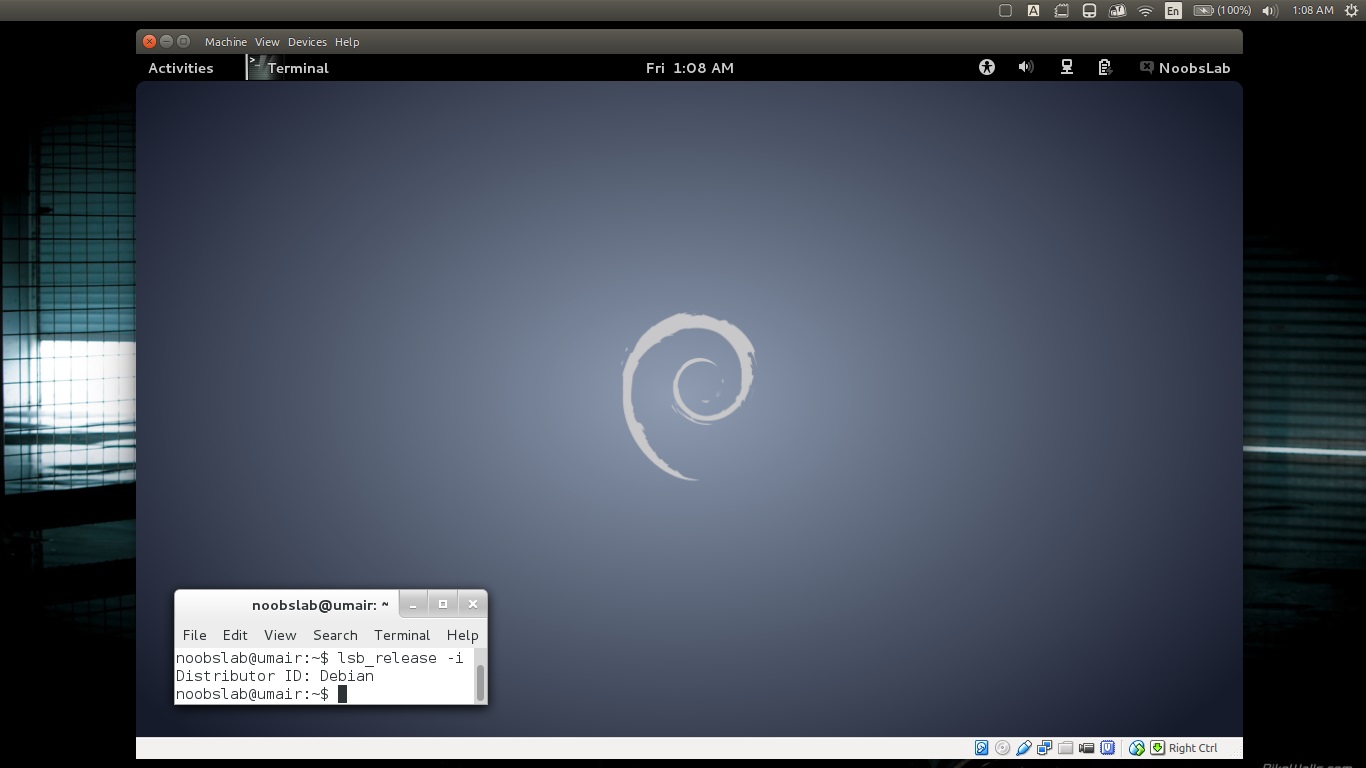Open the VirtualBox View menu

(267, 42)
